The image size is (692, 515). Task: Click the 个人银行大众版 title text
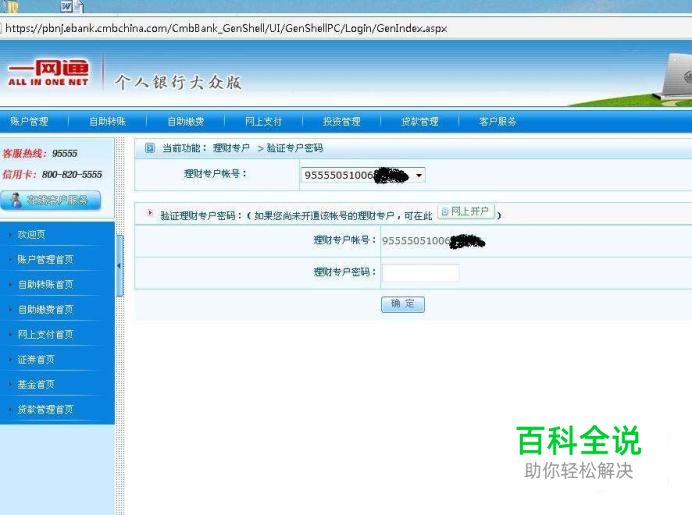click(178, 82)
